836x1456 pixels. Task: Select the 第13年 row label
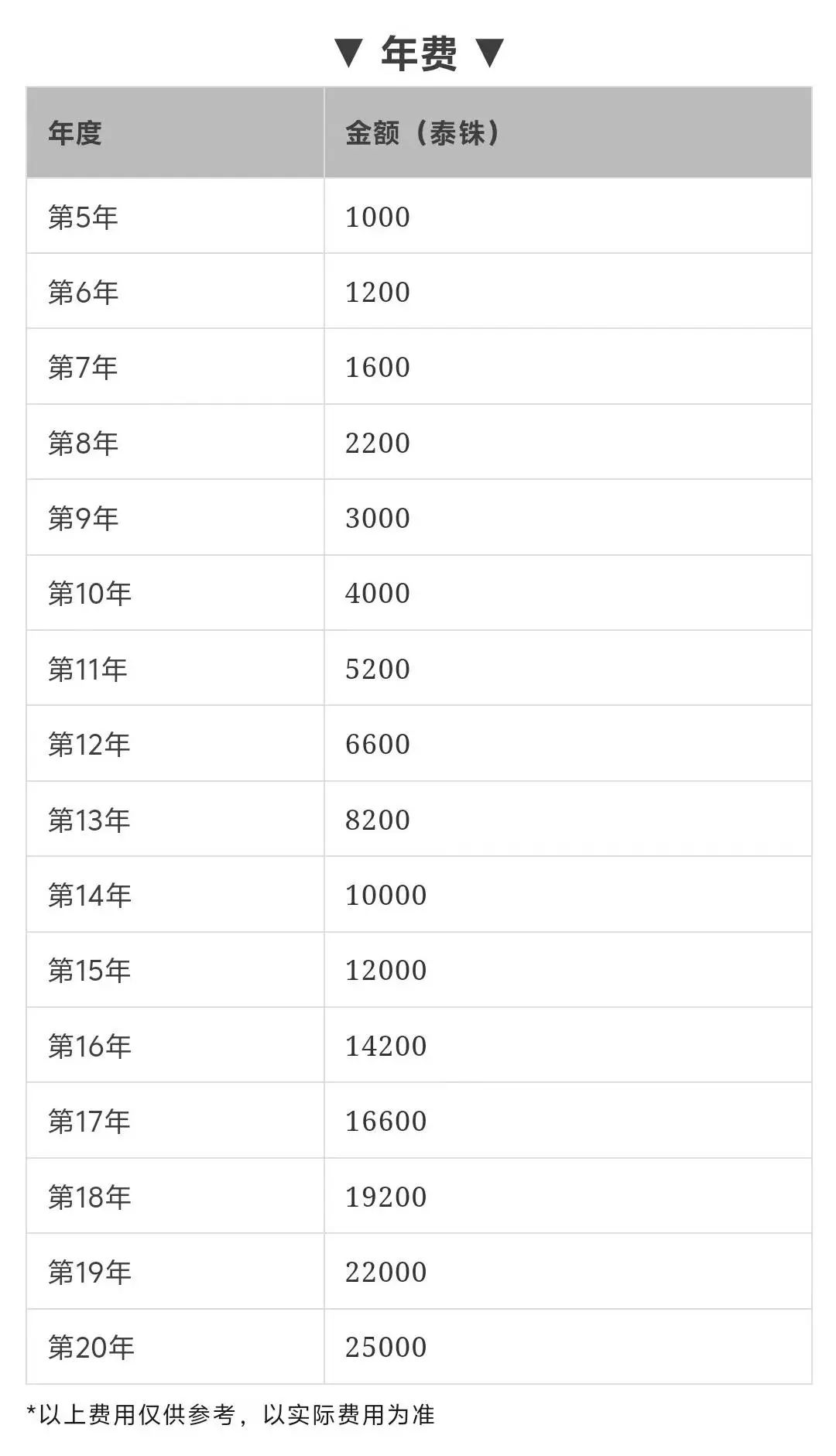89,820
